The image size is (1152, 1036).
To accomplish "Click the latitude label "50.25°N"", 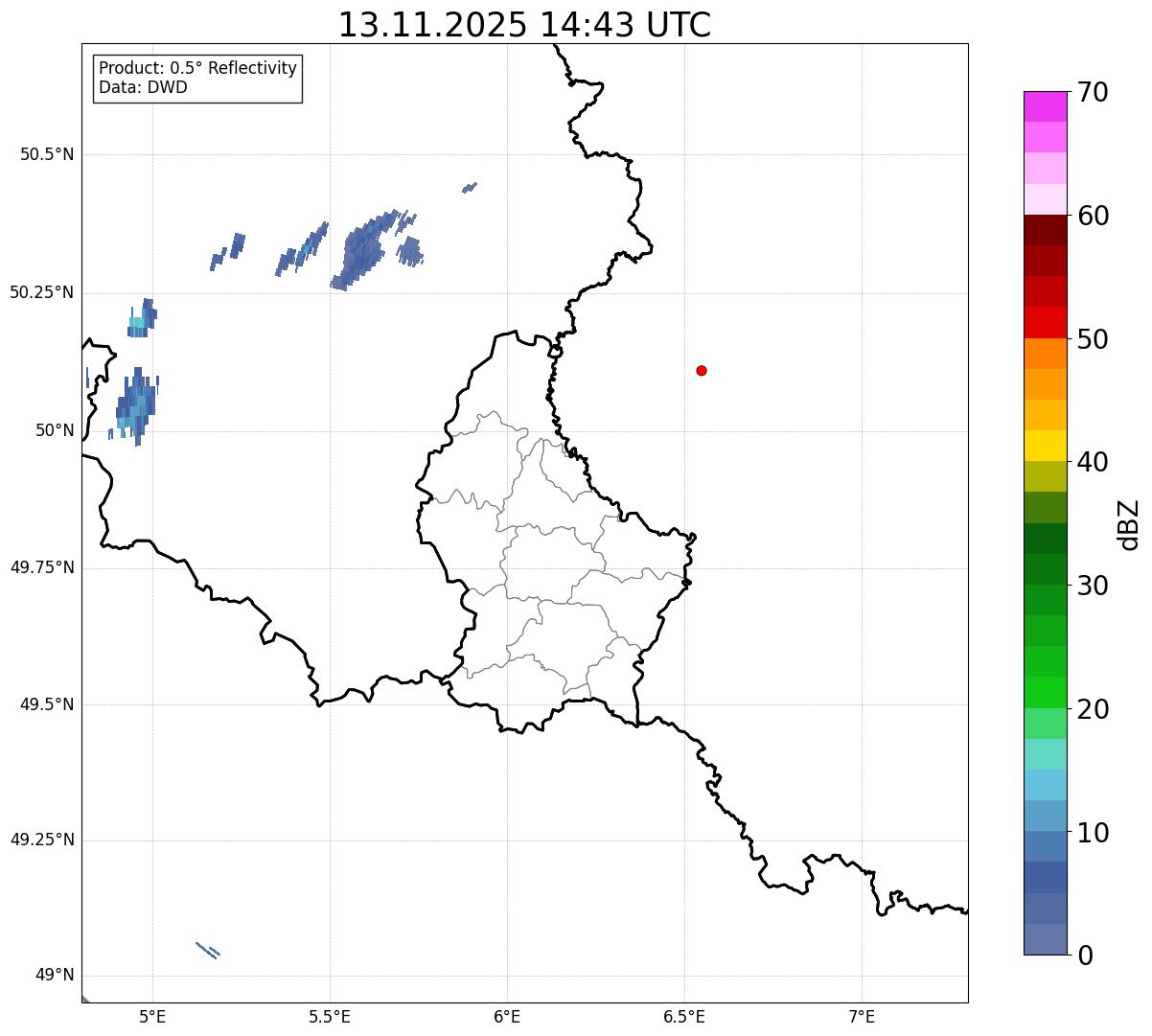I will click(x=42, y=293).
